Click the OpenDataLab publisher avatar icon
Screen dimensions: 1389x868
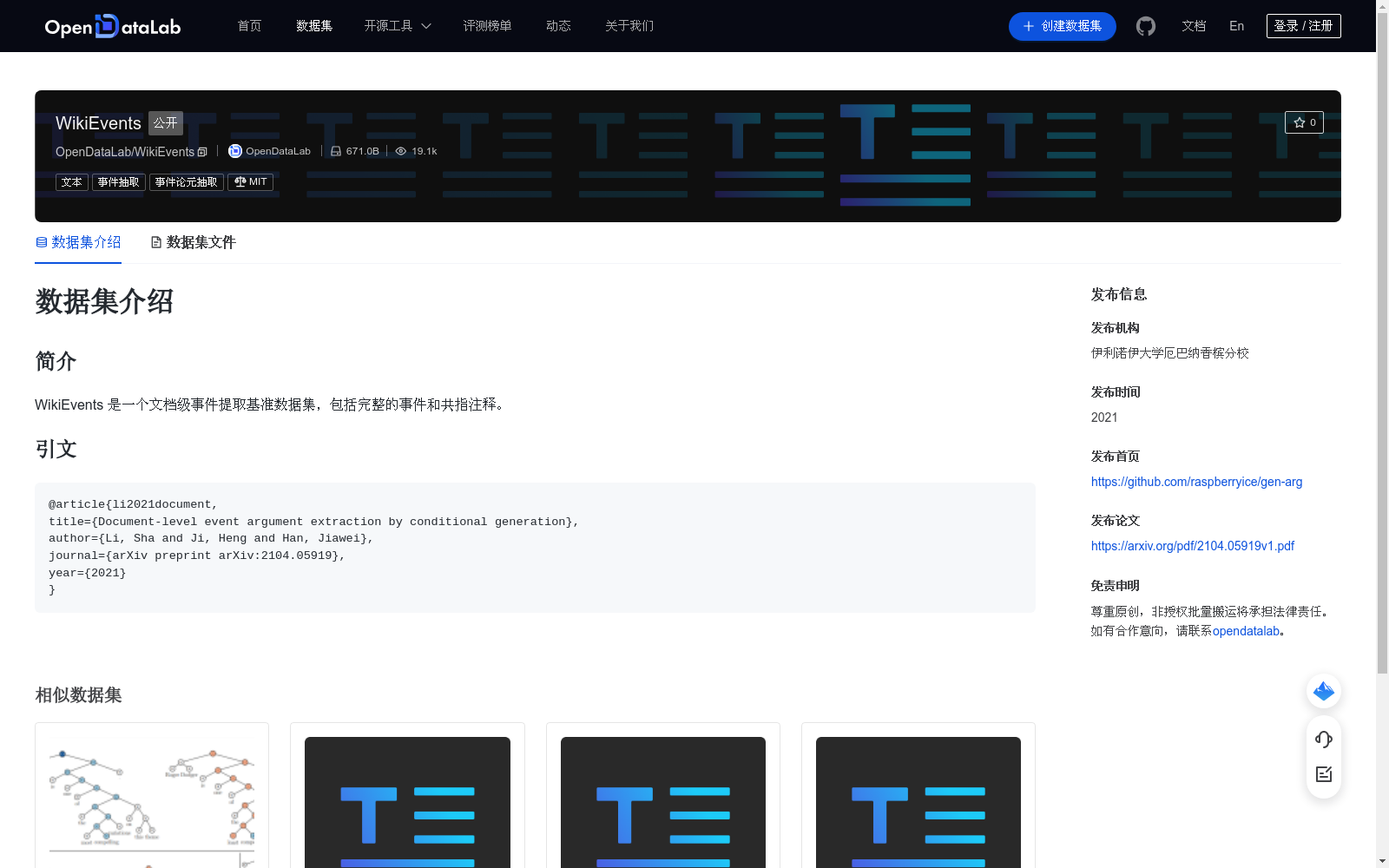(x=234, y=151)
